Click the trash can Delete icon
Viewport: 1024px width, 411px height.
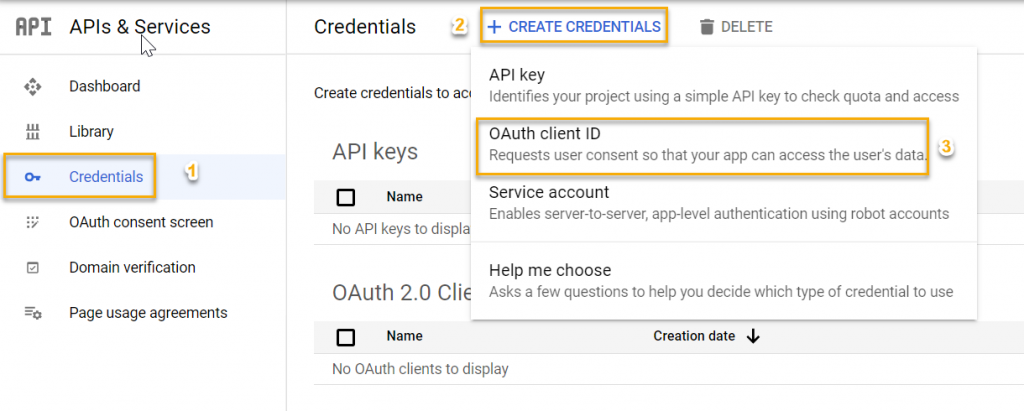tap(707, 27)
